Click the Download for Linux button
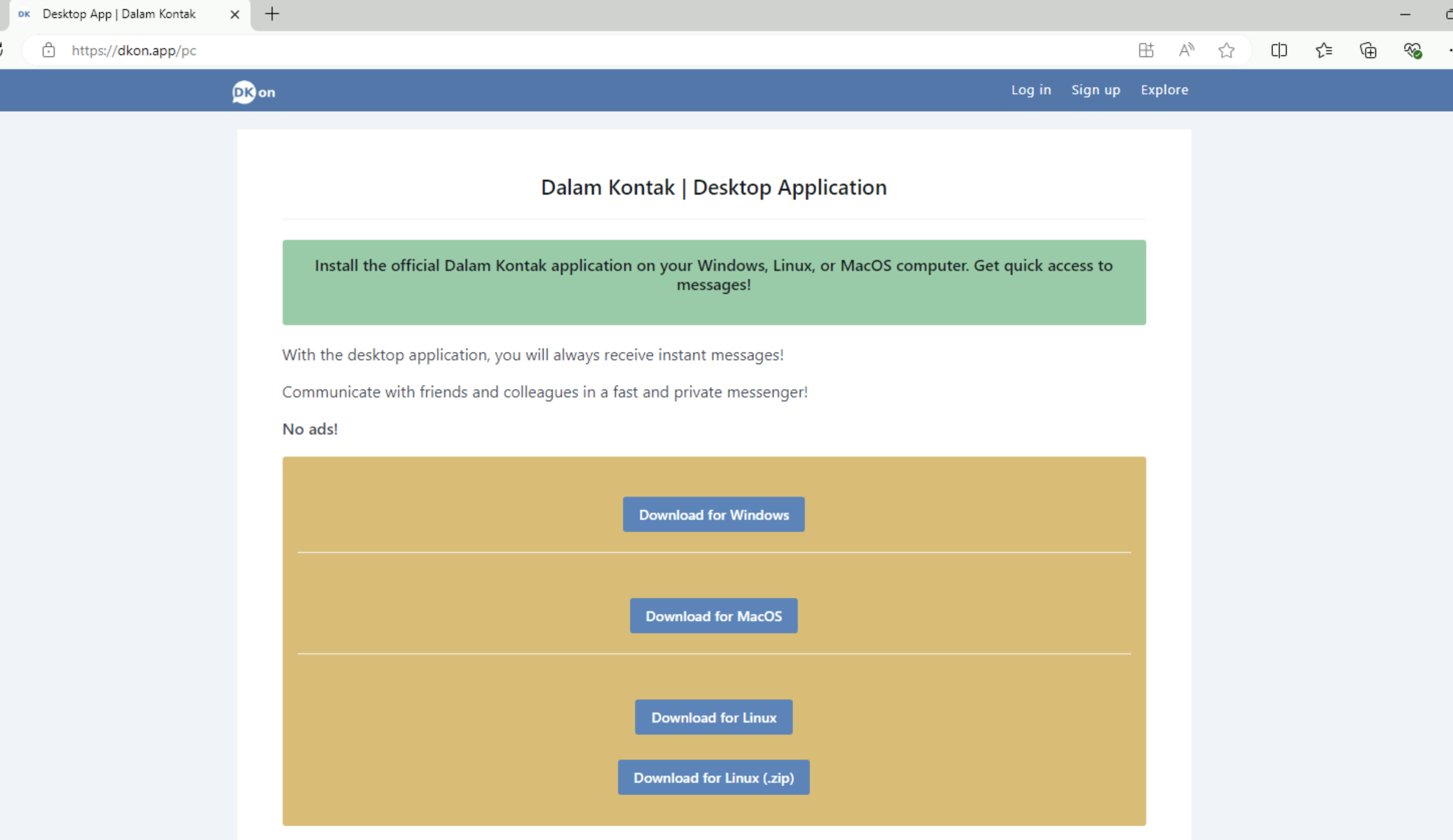This screenshot has height=840, width=1453. 713,717
